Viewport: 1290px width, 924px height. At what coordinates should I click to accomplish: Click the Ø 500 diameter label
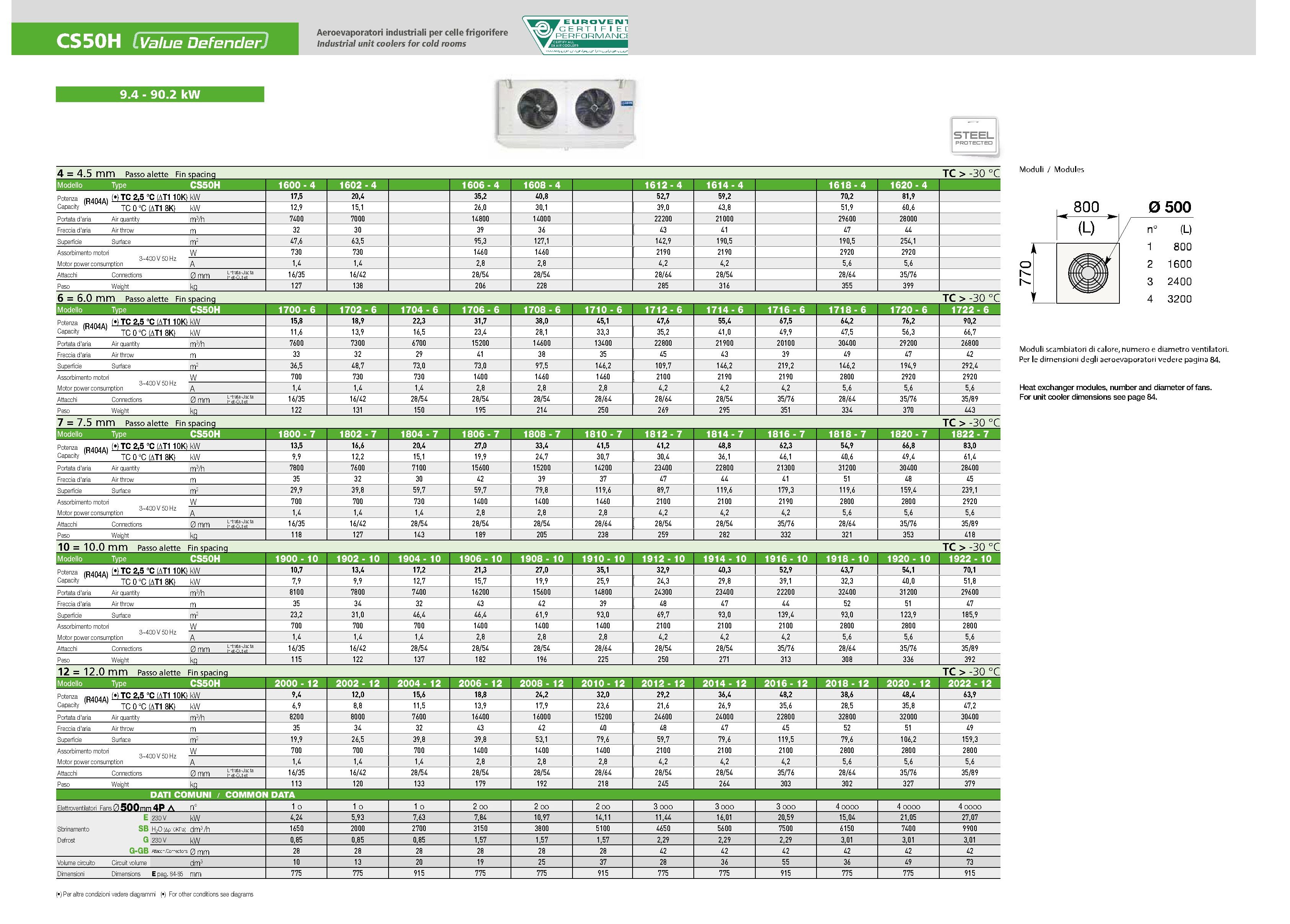1170,207
